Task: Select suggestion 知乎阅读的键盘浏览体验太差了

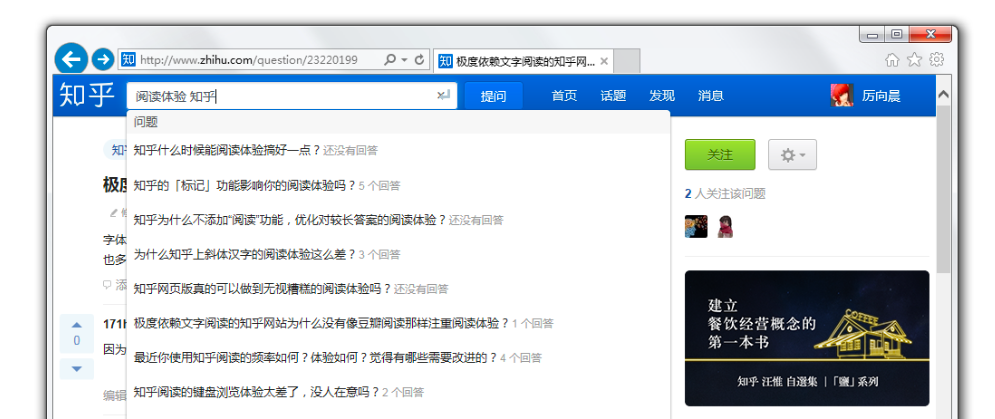Action: (x=399, y=392)
